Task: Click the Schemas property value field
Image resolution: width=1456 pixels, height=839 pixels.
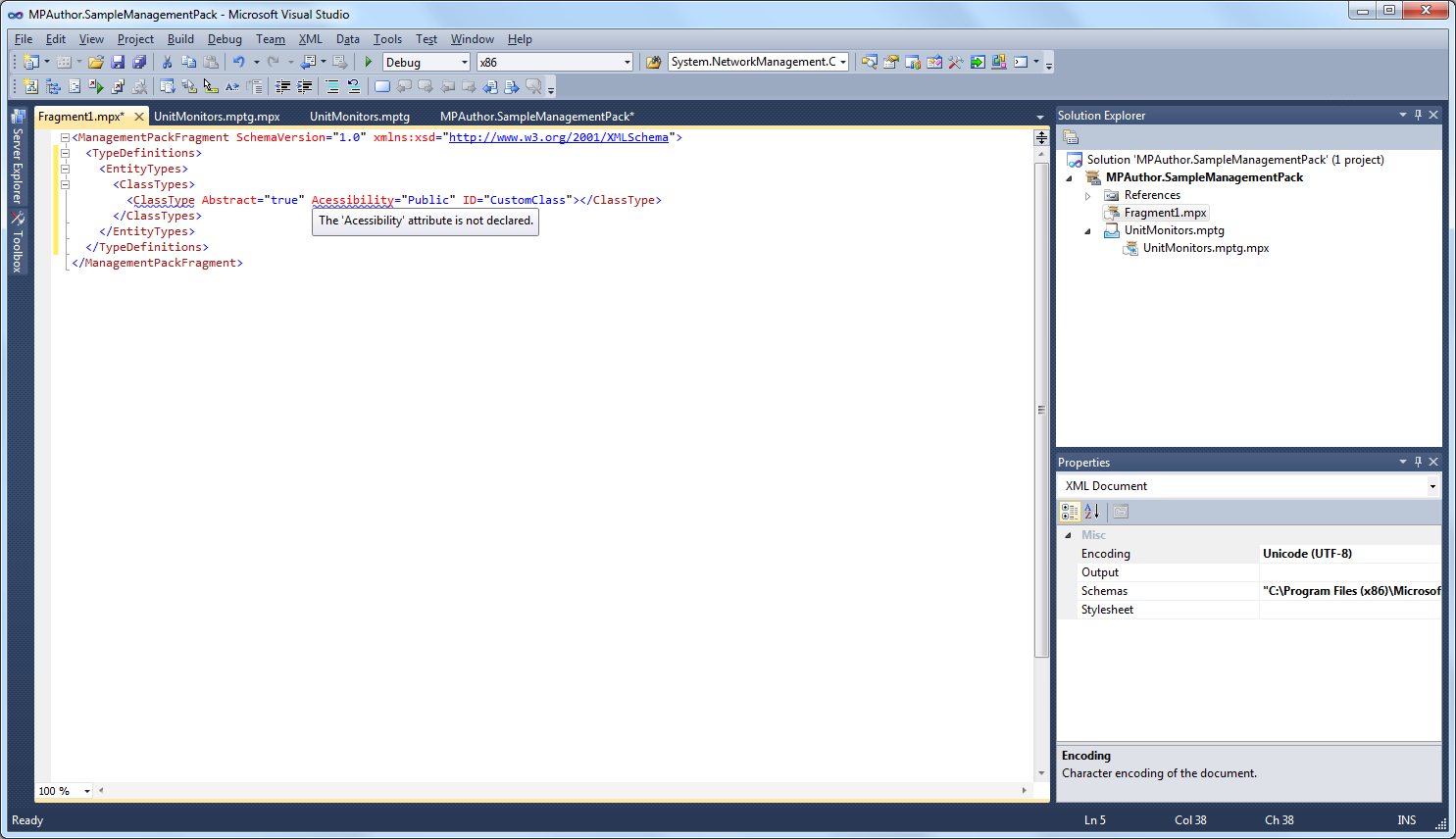Action: coord(1350,591)
